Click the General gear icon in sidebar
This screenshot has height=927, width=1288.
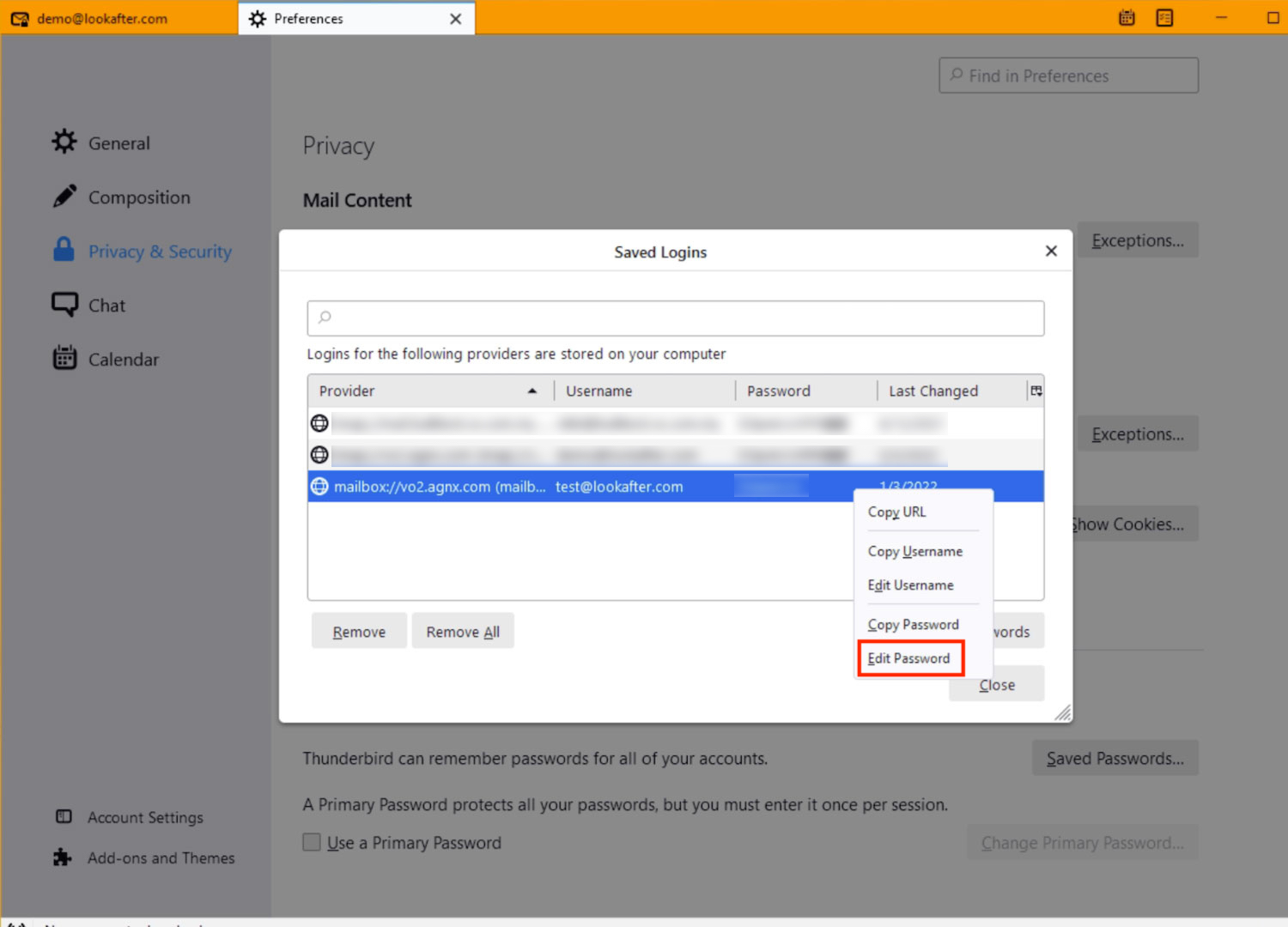pos(64,142)
